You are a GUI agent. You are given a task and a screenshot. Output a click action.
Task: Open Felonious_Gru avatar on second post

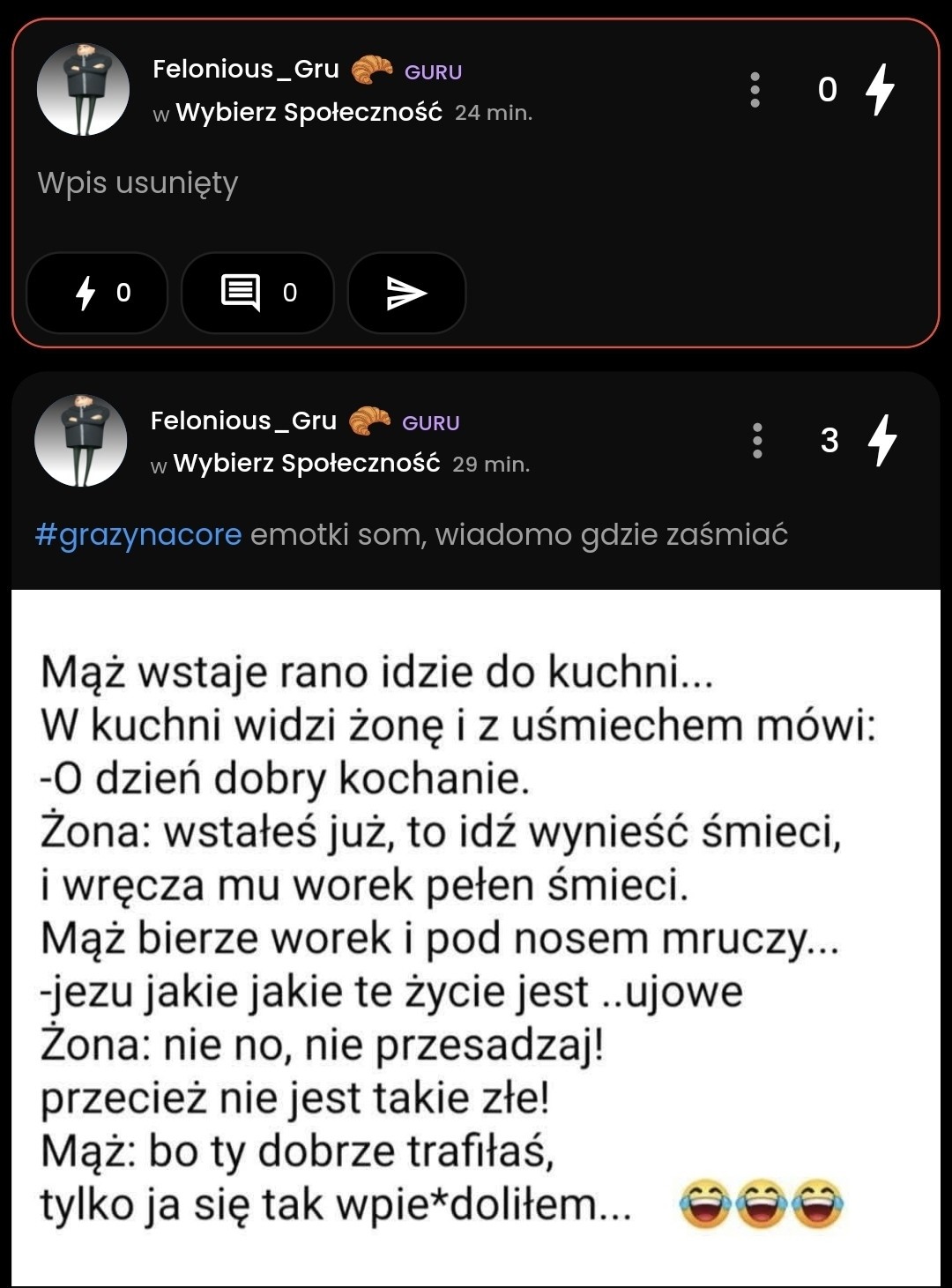(x=81, y=441)
